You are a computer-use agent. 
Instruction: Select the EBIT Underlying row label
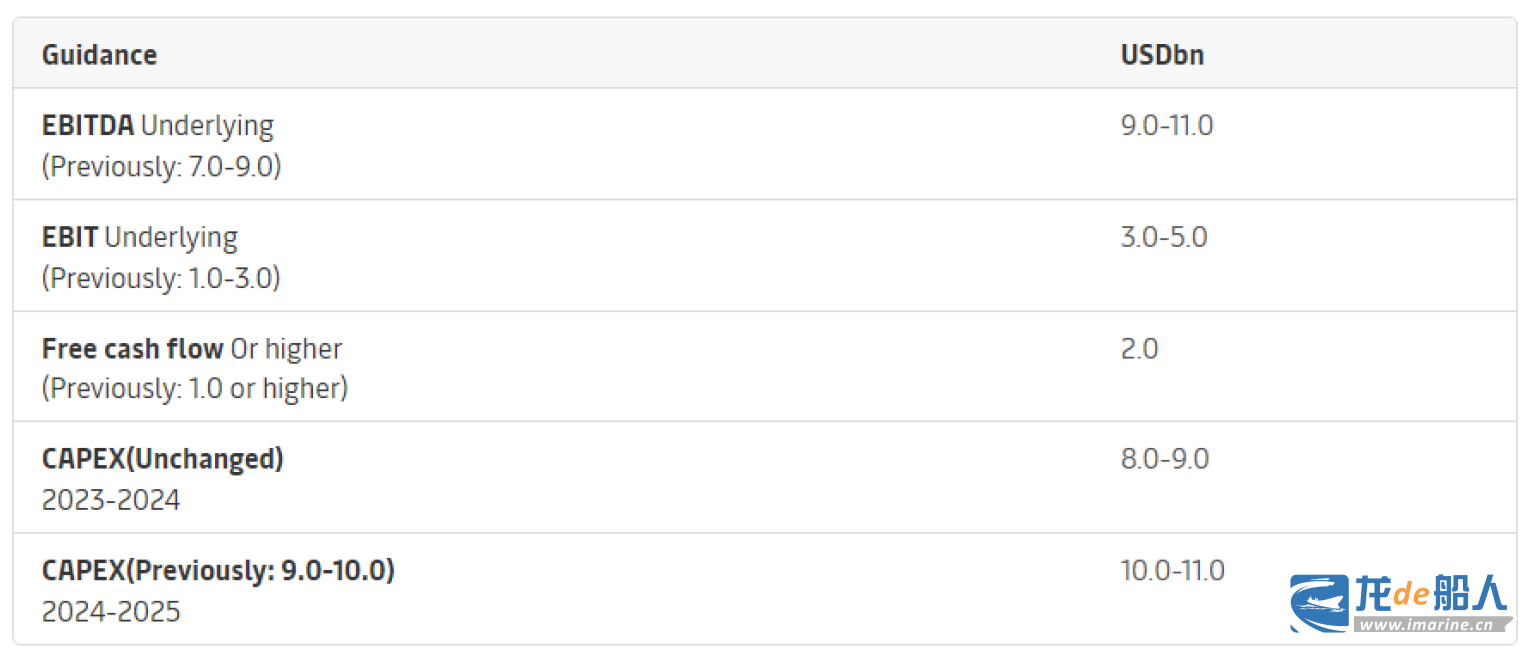(140, 237)
